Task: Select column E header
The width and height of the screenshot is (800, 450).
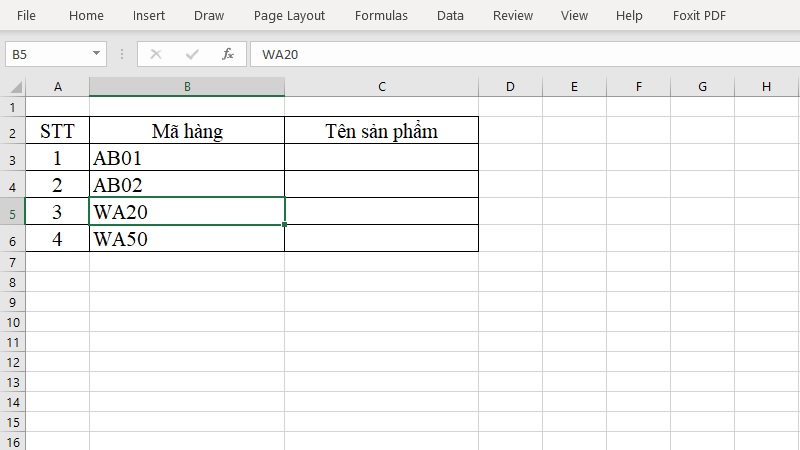Action: [x=574, y=87]
